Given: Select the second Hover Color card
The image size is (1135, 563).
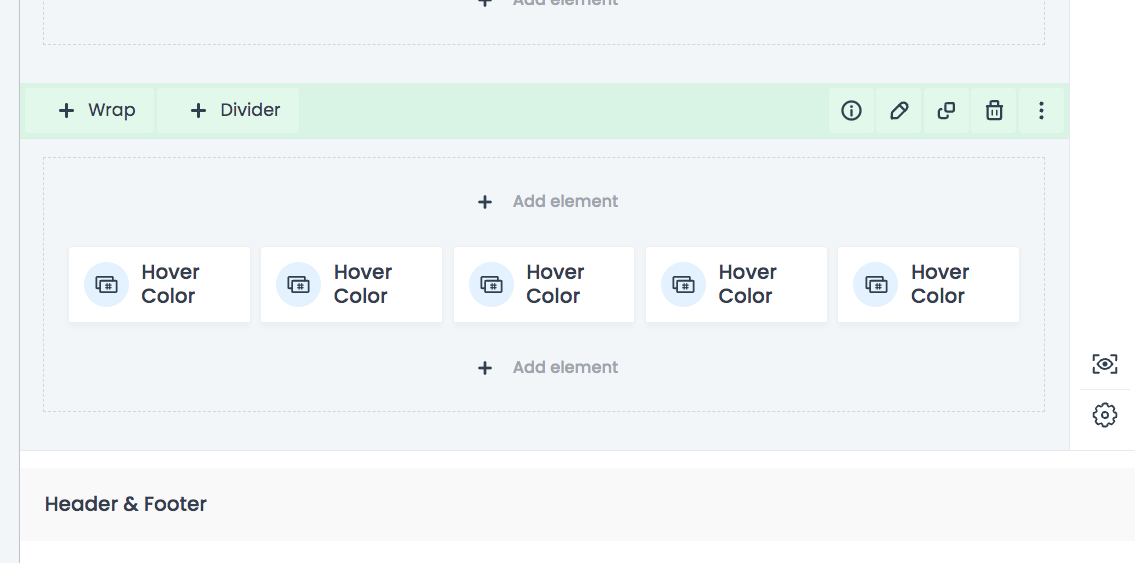Looking at the screenshot, I should pyautogui.click(x=351, y=284).
